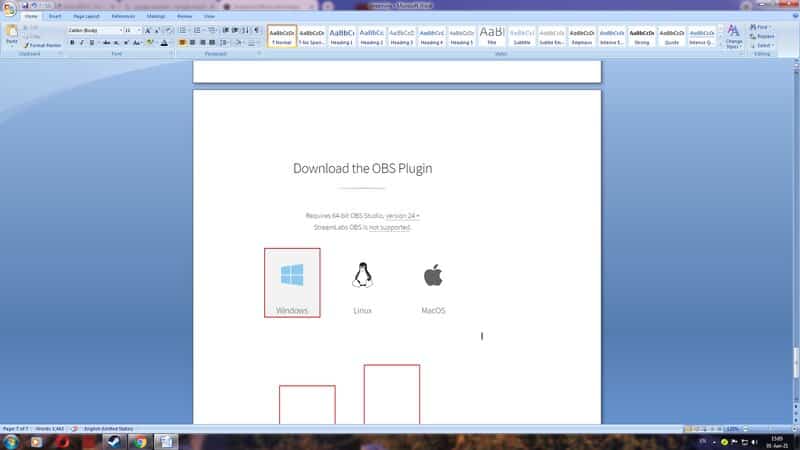Open the font size dropdown
This screenshot has width=800, height=450.
pos(138,30)
